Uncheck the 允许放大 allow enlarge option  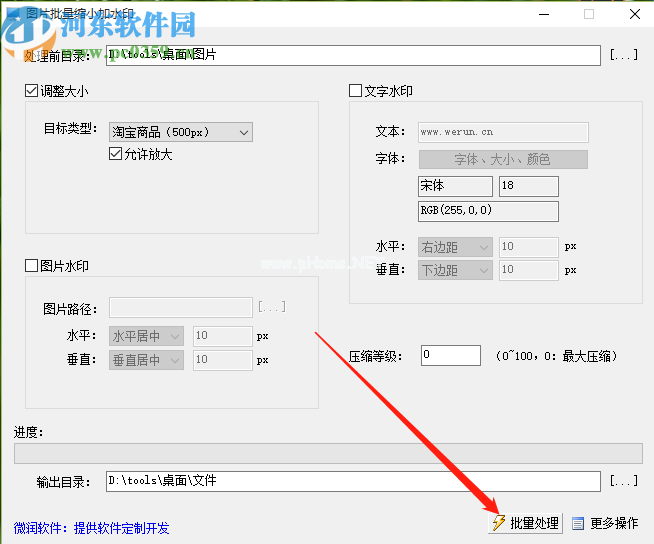tap(115, 154)
